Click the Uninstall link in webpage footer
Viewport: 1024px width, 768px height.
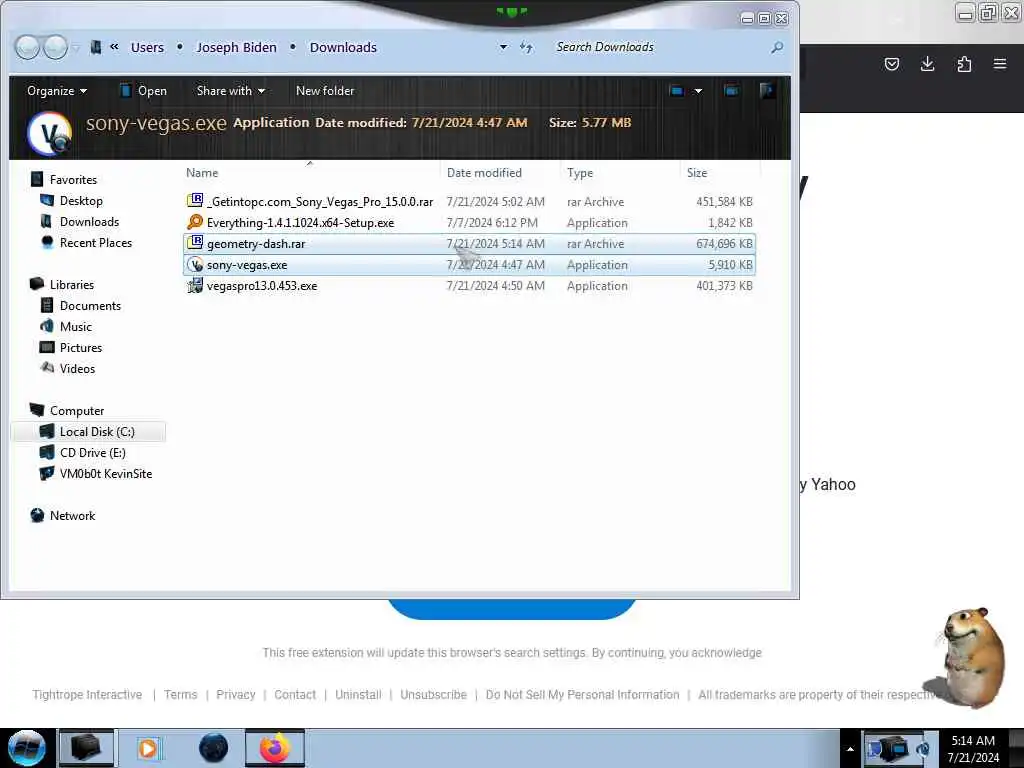[358, 694]
